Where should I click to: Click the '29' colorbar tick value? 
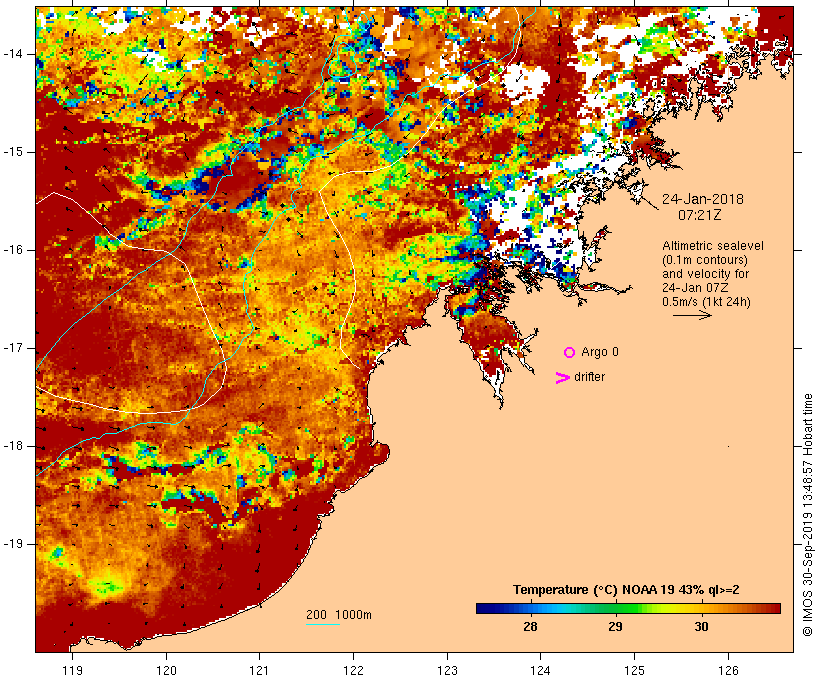click(616, 627)
